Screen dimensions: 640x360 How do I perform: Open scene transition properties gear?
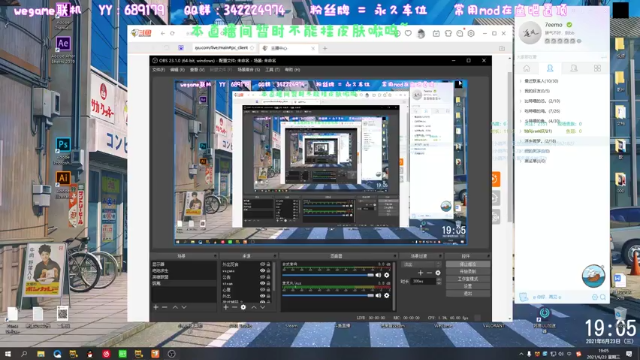coord(438,273)
